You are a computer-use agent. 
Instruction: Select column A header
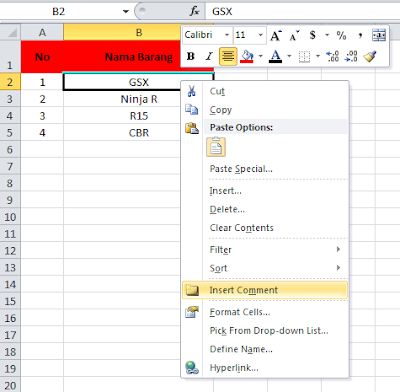pyautogui.click(x=42, y=32)
